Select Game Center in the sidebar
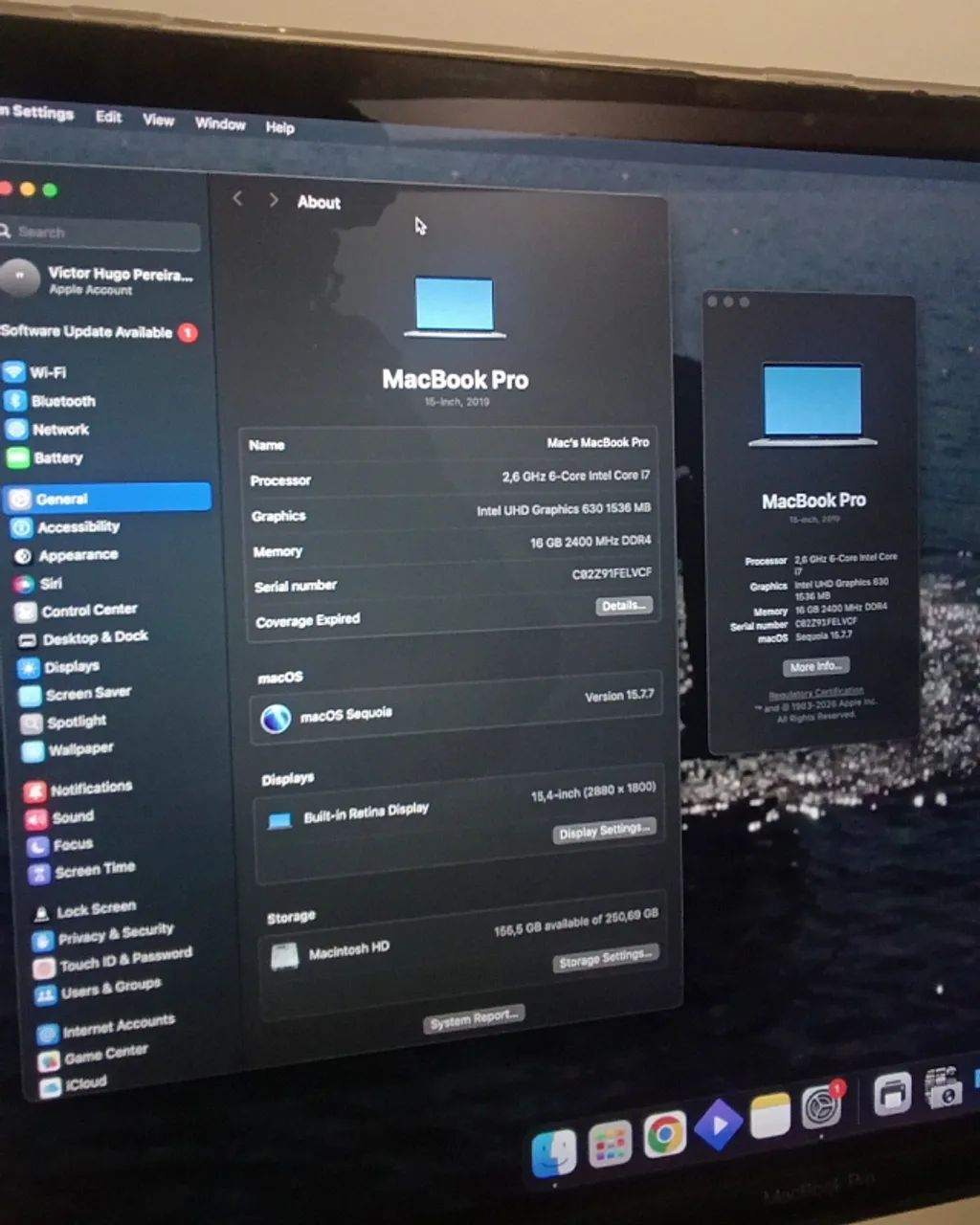This screenshot has height=1225, width=980. tap(94, 1056)
